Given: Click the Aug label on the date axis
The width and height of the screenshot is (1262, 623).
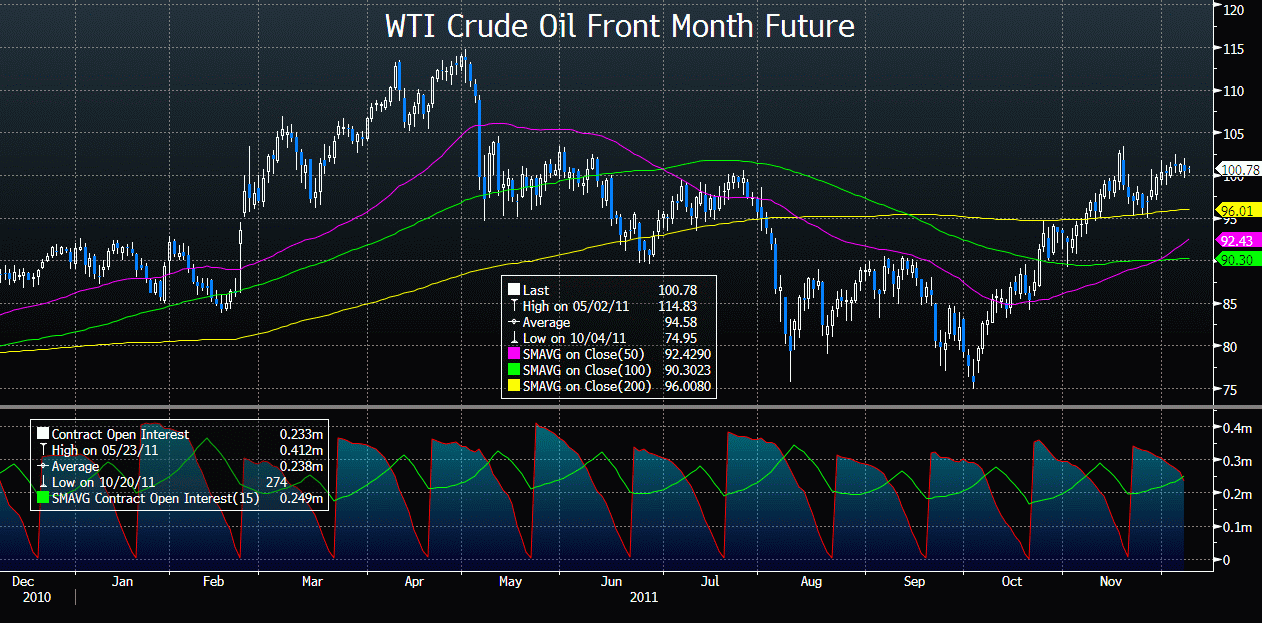Looking at the screenshot, I should [811, 580].
